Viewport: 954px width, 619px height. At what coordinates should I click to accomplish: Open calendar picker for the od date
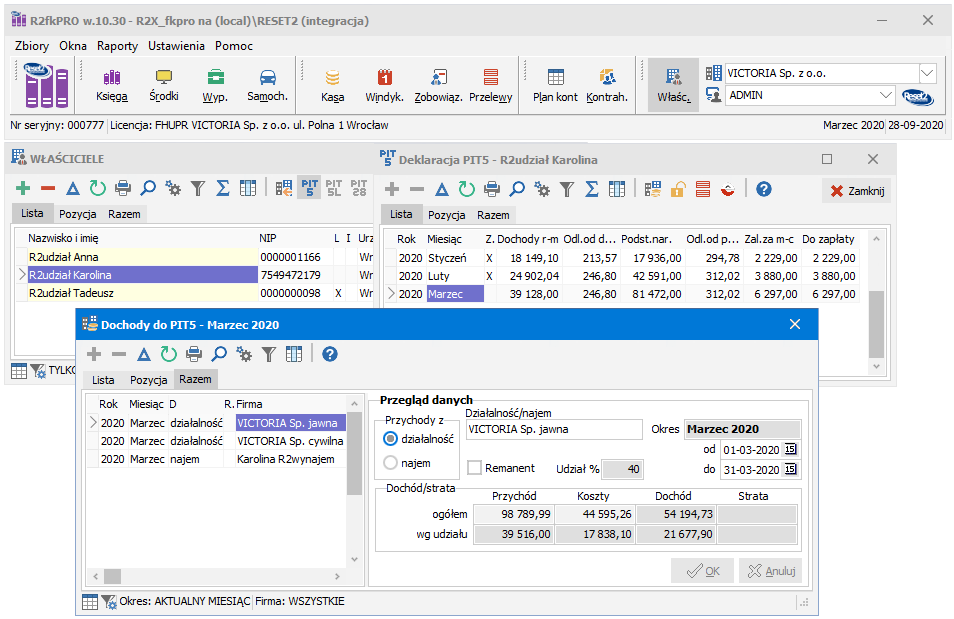790,449
